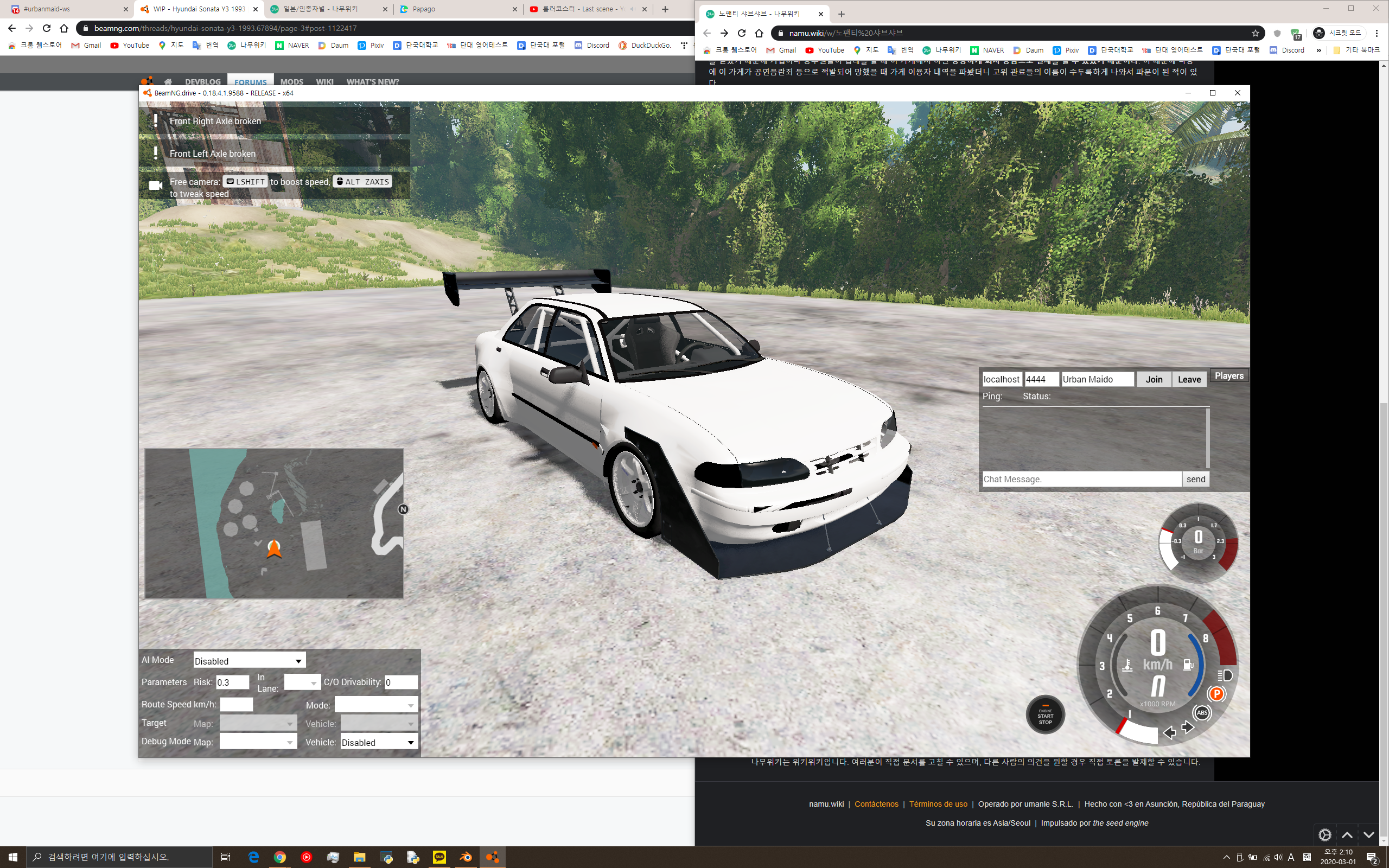This screenshot has width=1389, height=868.
Task: Expand the AI Mode selector next to Route Speed
Action: coord(376,705)
